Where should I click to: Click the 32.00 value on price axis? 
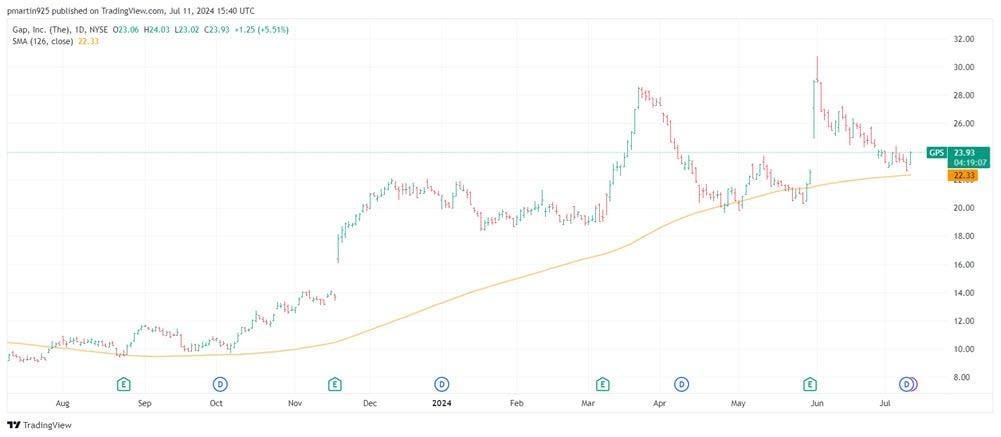(x=963, y=39)
